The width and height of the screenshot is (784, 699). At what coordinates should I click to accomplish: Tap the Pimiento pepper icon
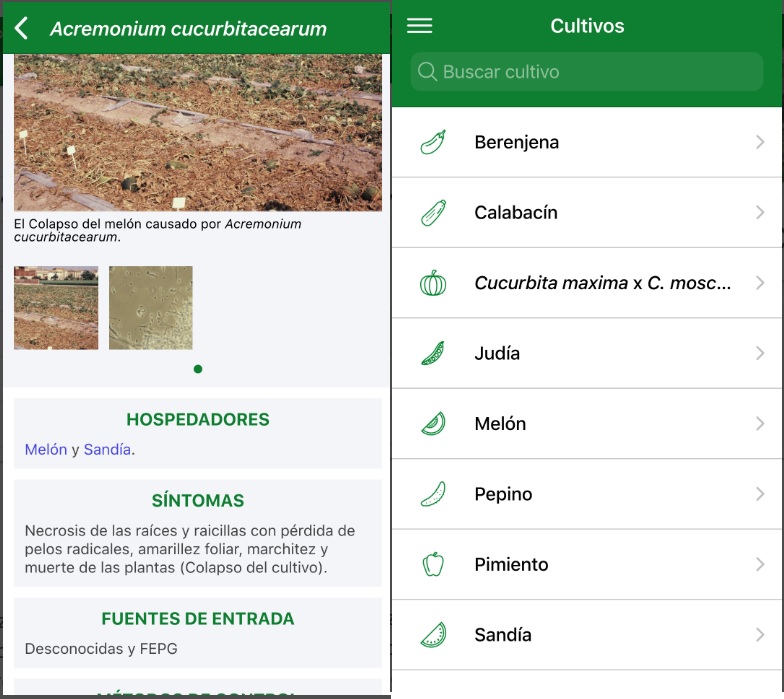(x=433, y=564)
